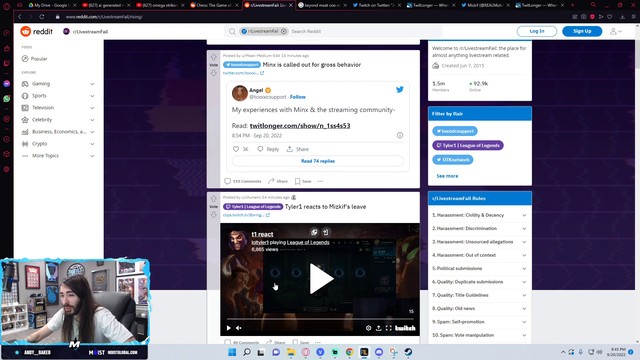Image resolution: width=640 pixels, height=360 pixels.
Task: Upvote the Minx gross behavior post
Action: click(213, 57)
